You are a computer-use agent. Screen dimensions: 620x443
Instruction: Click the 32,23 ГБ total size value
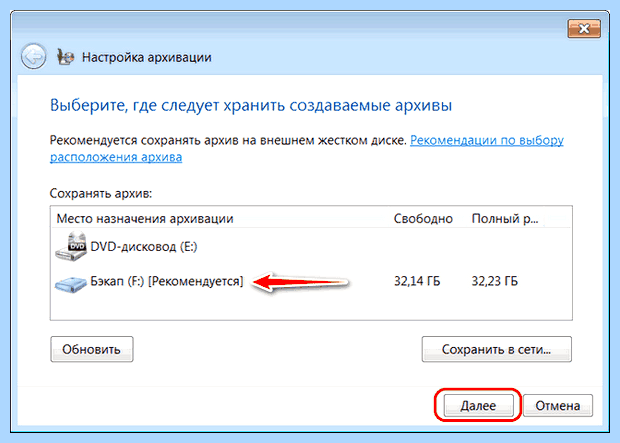495,281
